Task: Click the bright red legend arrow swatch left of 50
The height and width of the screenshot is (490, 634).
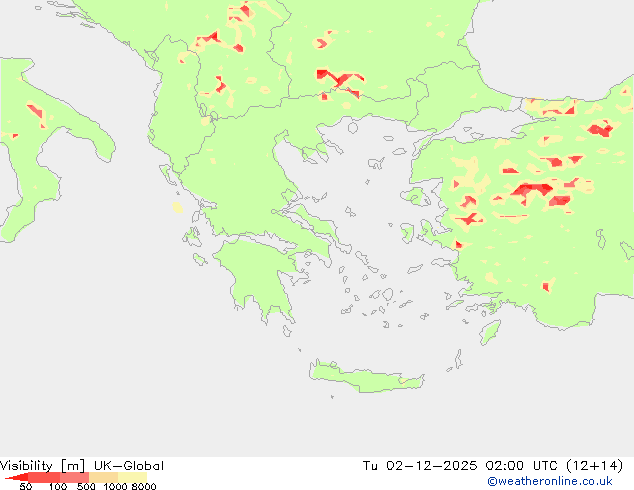Action: (17, 478)
